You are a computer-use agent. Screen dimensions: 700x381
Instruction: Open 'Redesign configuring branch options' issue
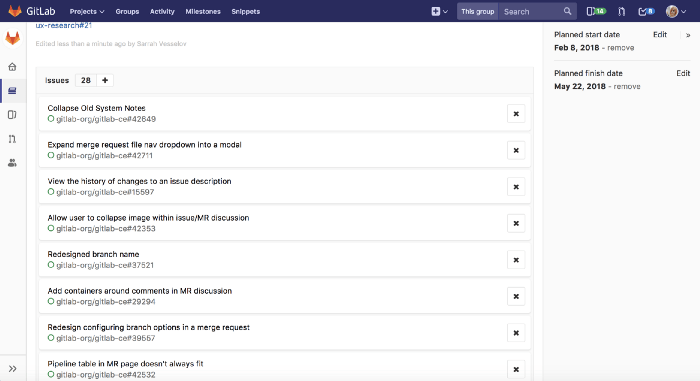(148, 327)
